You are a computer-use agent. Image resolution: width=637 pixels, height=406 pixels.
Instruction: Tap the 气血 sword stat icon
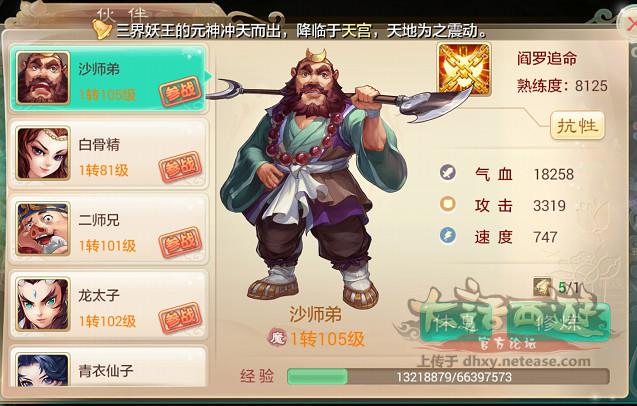[448, 172]
